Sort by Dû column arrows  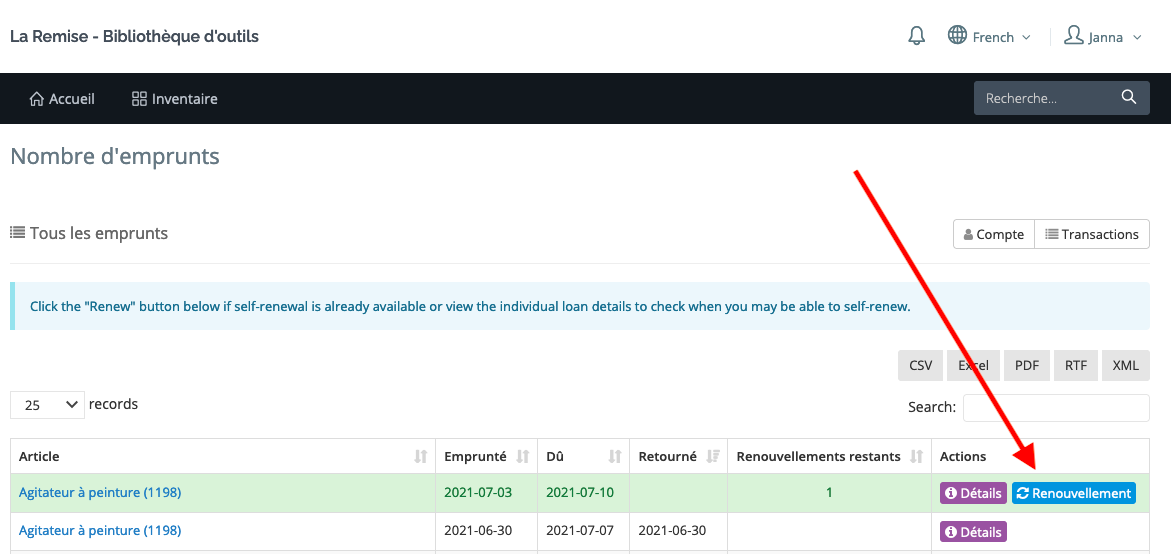(x=615, y=457)
